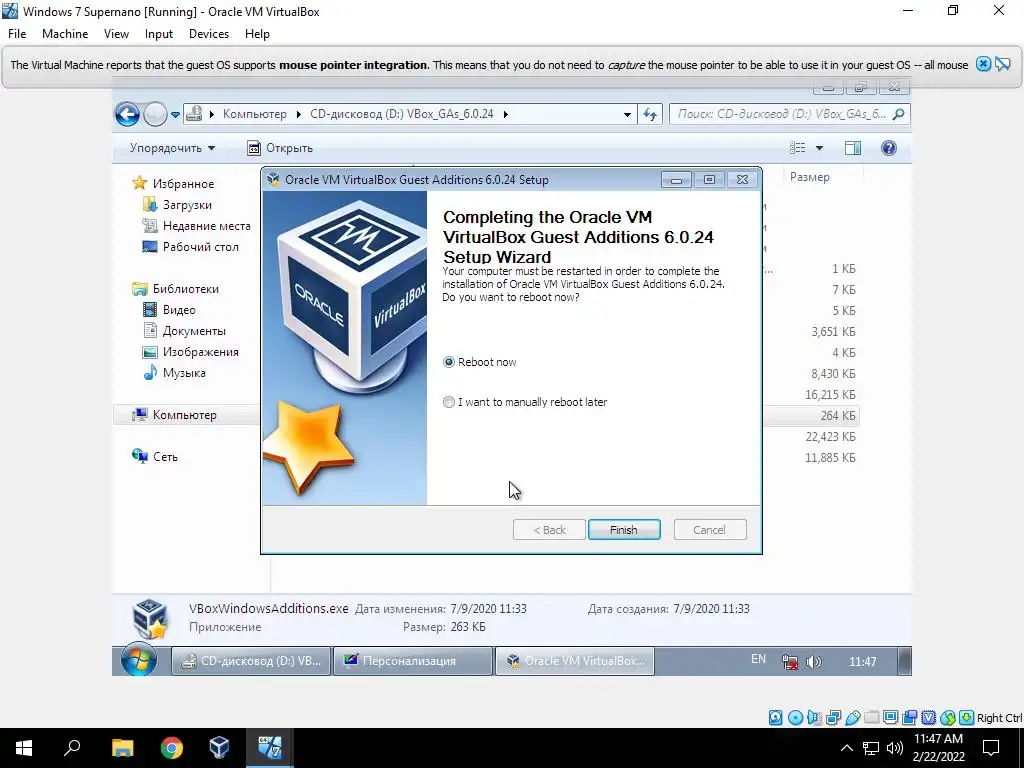This screenshot has width=1024, height=768.
Task: Select Сеть in the navigation pane
Action: point(165,457)
